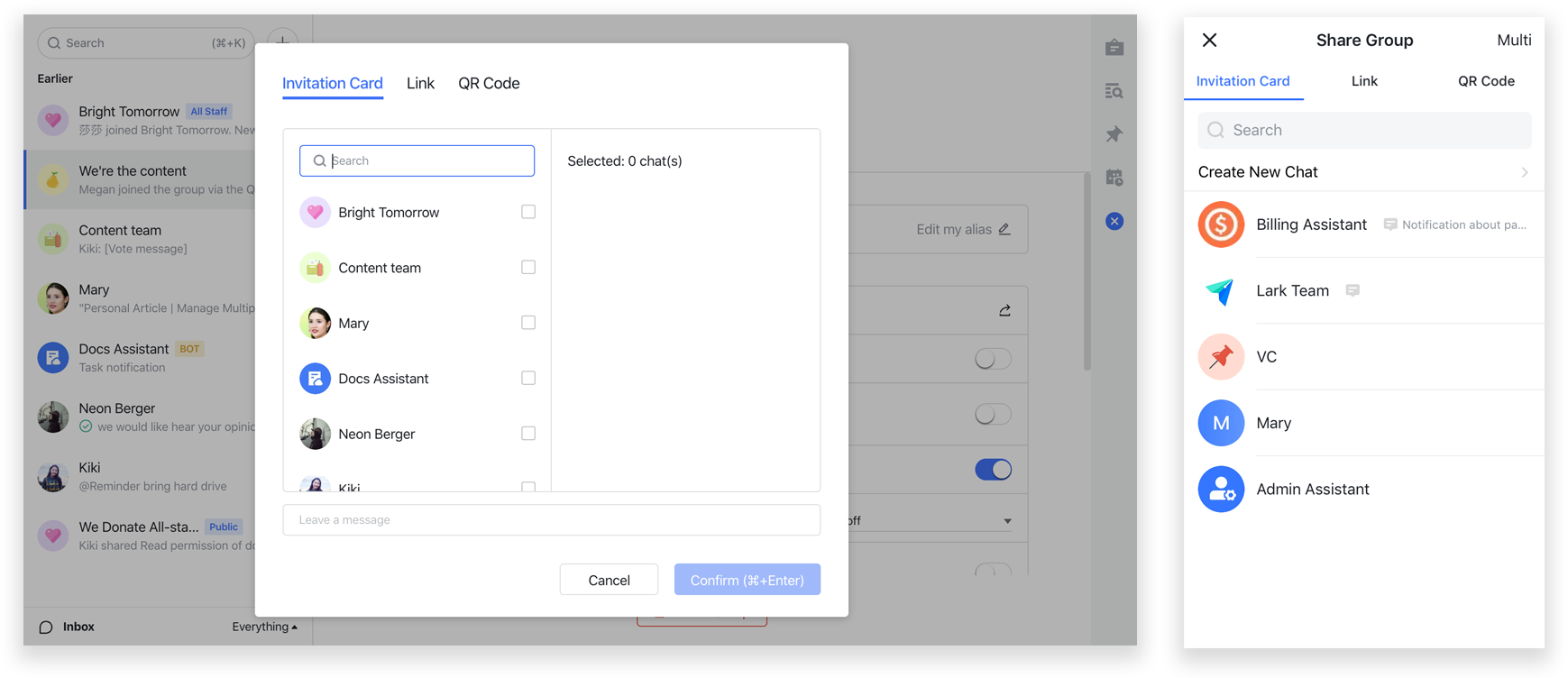Click Mary's blue M avatar

pos(1221,423)
